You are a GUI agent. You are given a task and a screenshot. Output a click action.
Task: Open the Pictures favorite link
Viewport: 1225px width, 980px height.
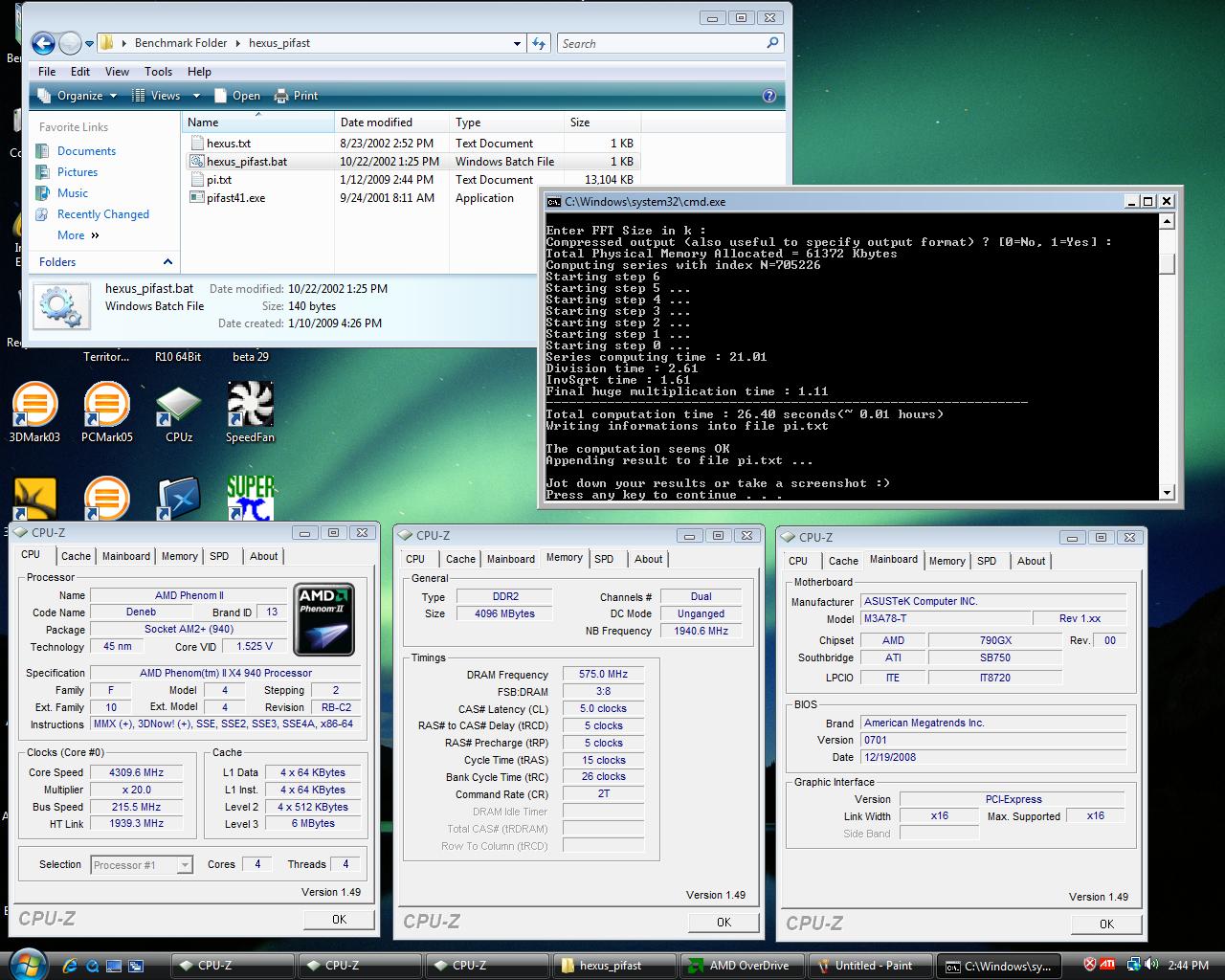pos(78,172)
